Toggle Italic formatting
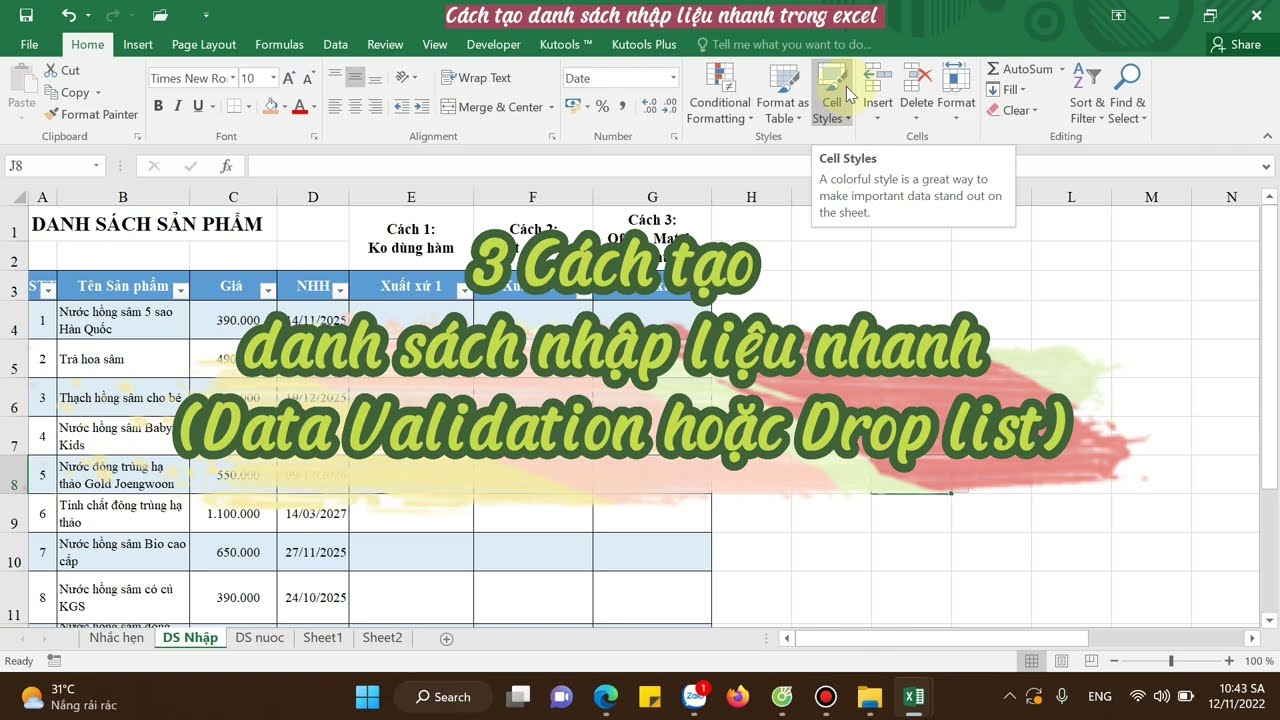 coord(178,106)
